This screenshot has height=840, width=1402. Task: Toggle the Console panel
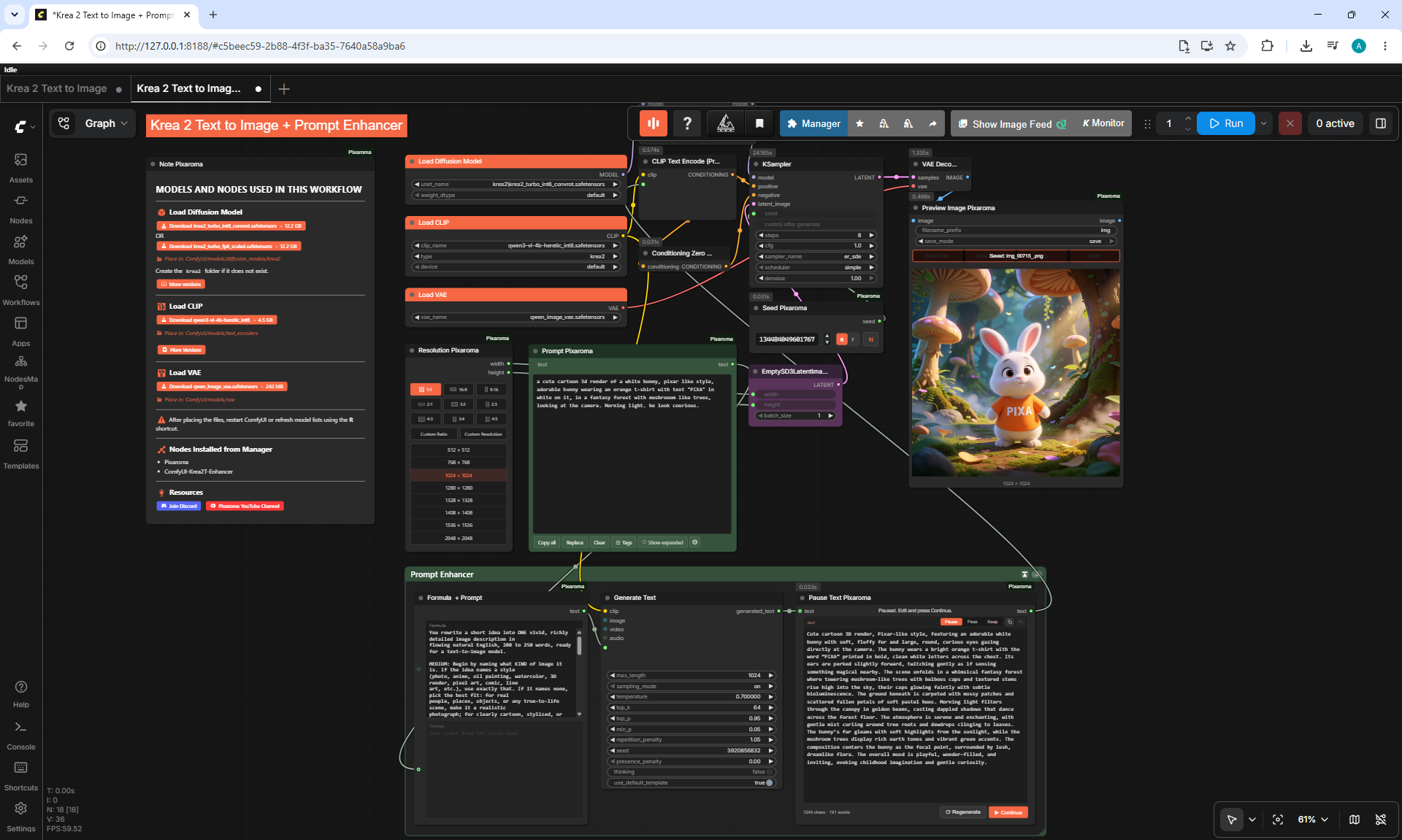[x=20, y=736]
